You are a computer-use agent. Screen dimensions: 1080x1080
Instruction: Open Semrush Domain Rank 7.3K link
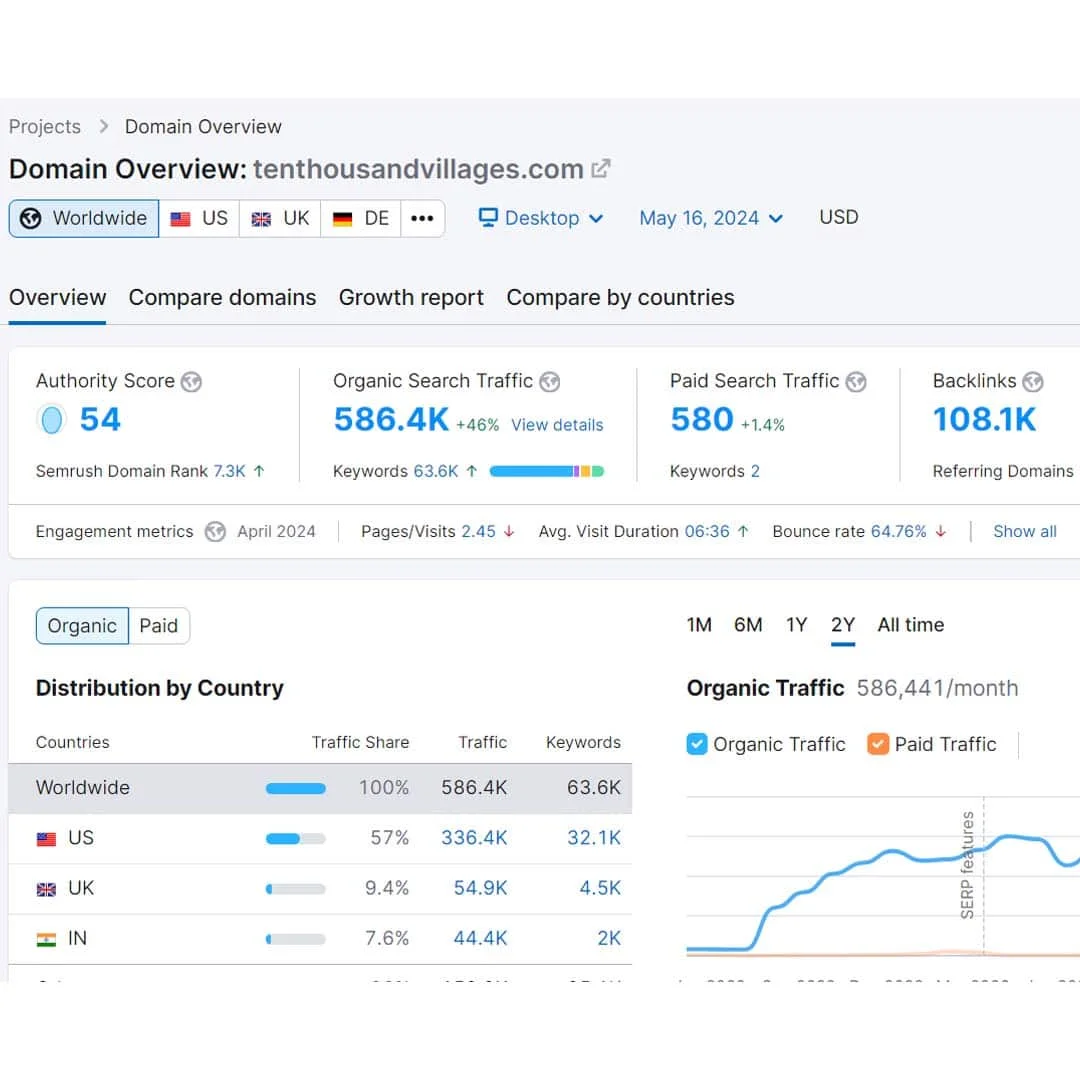coord(229,471)
